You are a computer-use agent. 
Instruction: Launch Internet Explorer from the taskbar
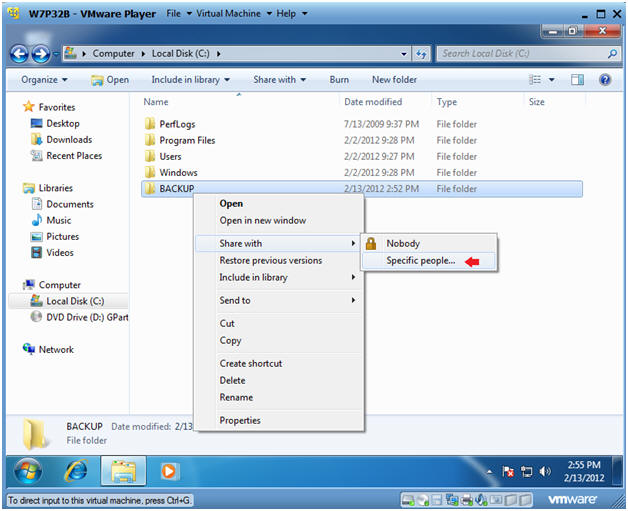[x=76, y=471]
